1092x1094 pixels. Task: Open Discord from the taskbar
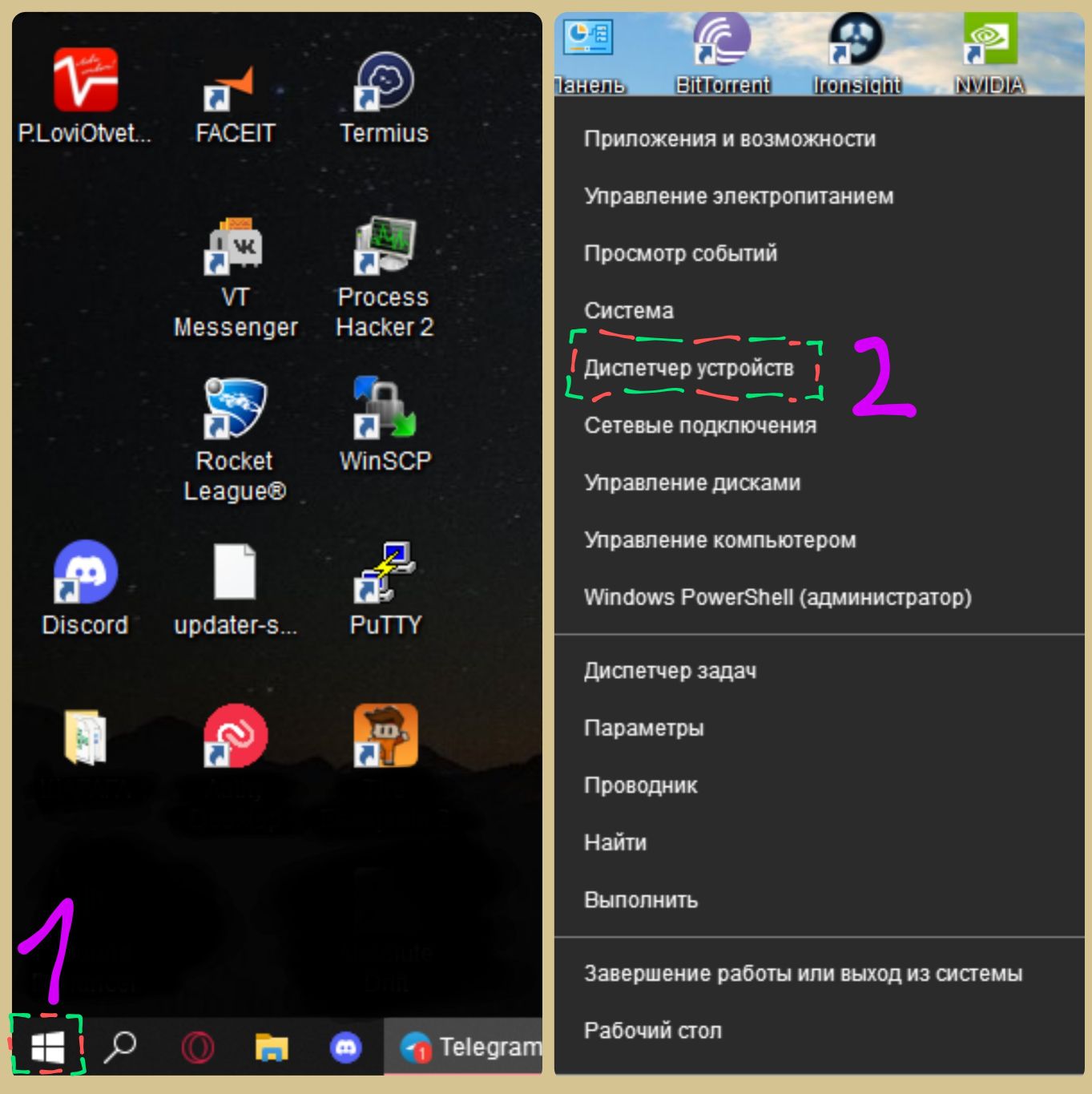pos(345,1048)
